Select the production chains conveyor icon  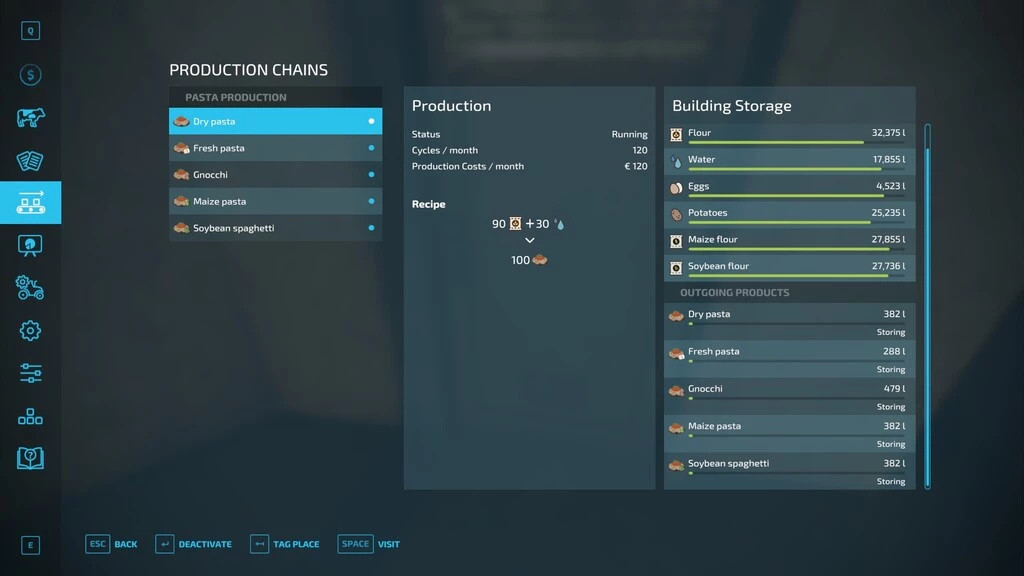(x=31, y=202)
